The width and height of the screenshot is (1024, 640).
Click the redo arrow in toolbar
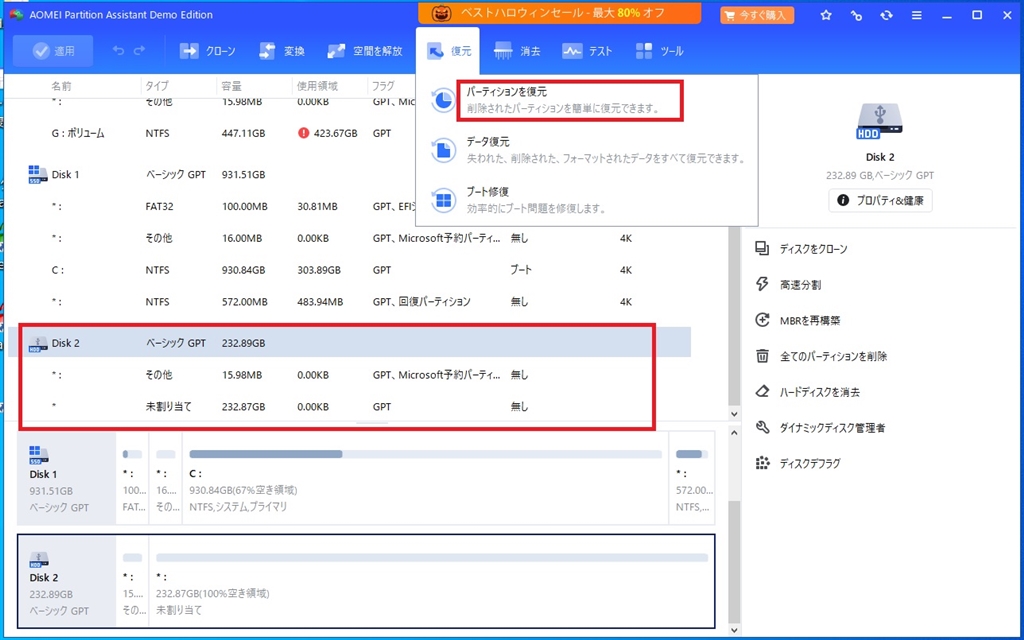tap(139, 51)
